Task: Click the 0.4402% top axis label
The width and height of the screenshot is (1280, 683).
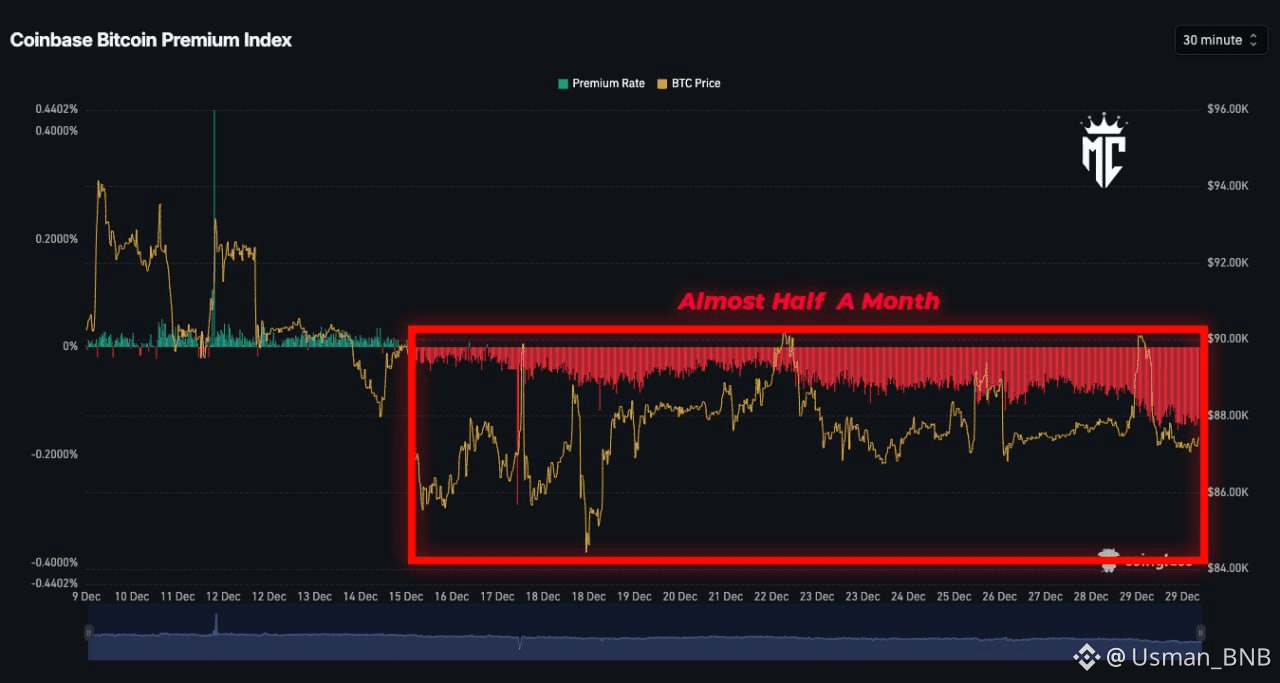Action: (56, 109)
